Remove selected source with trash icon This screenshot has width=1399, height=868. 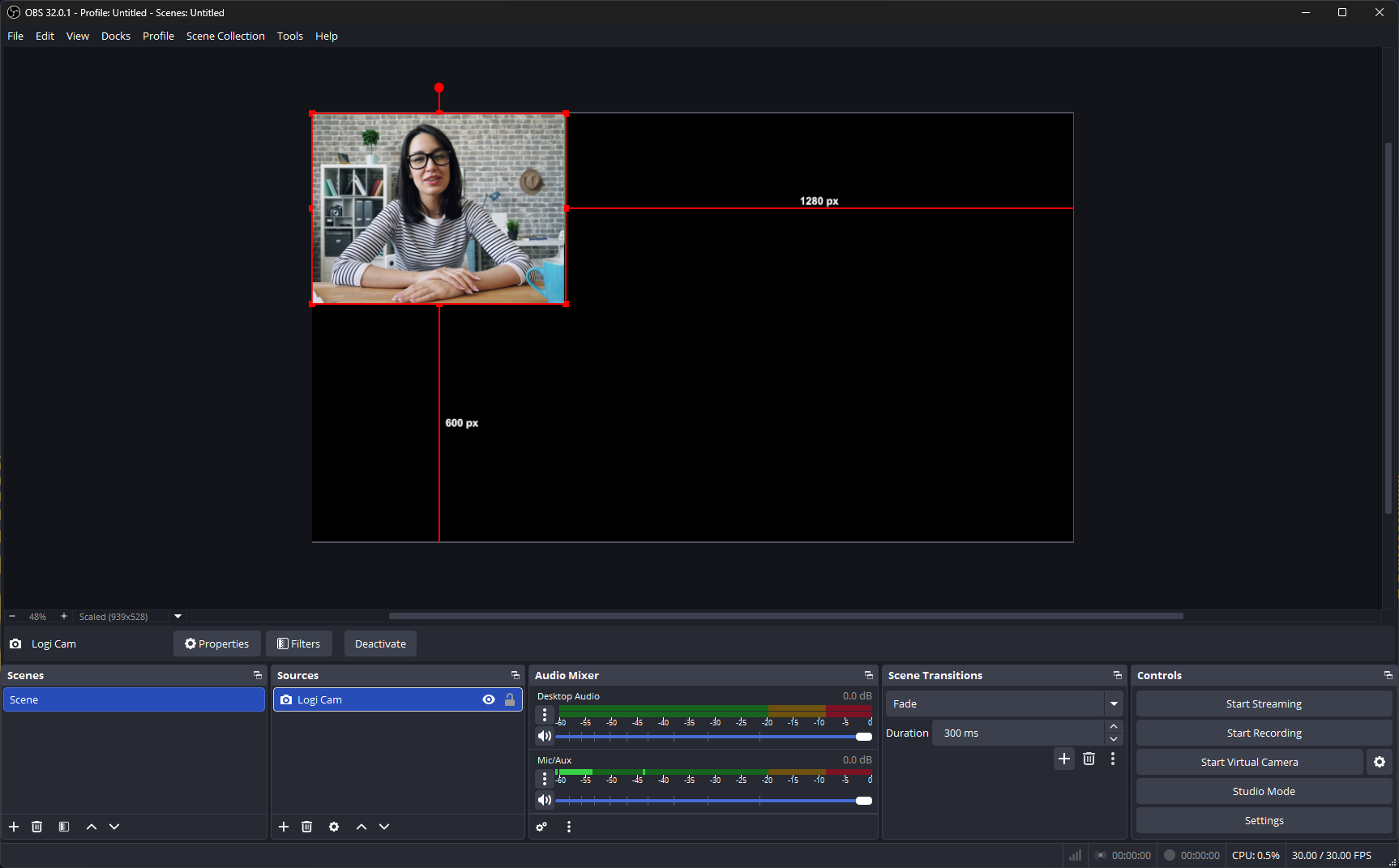[x=306, y=827]
